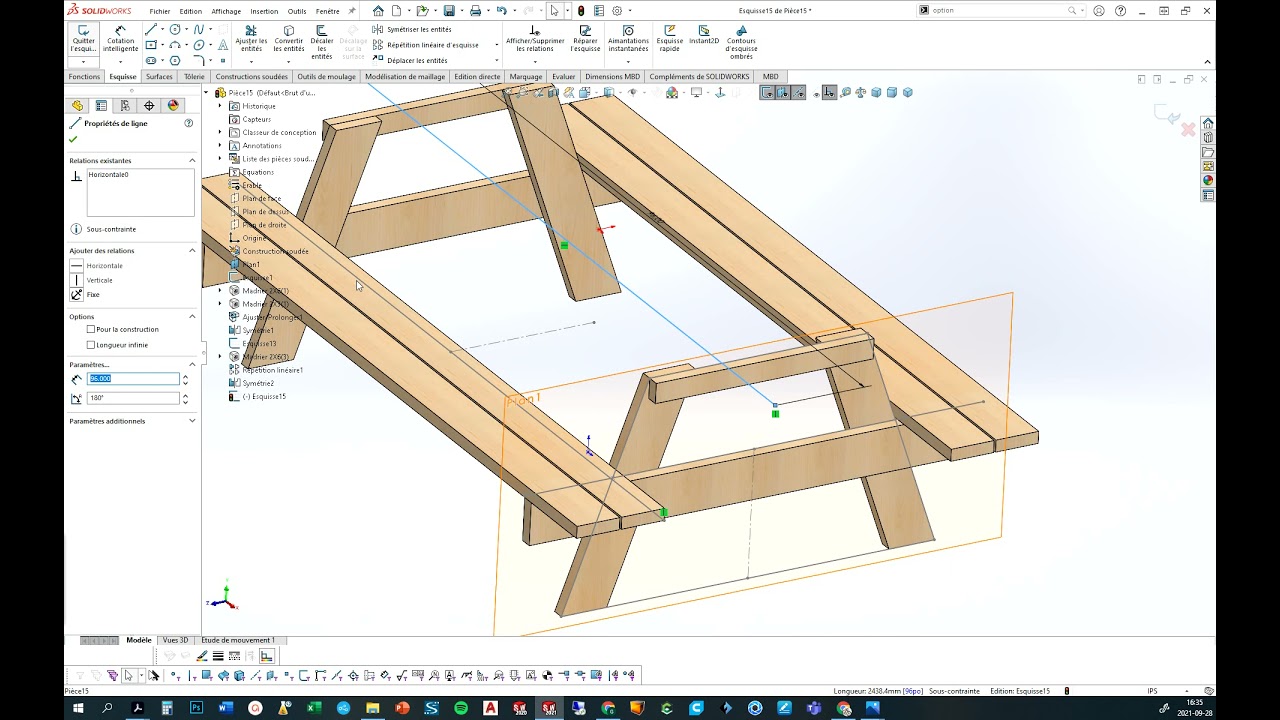Open the Outils menu
This screenshot has height=720, width=1280.
(x=297, y=11)
